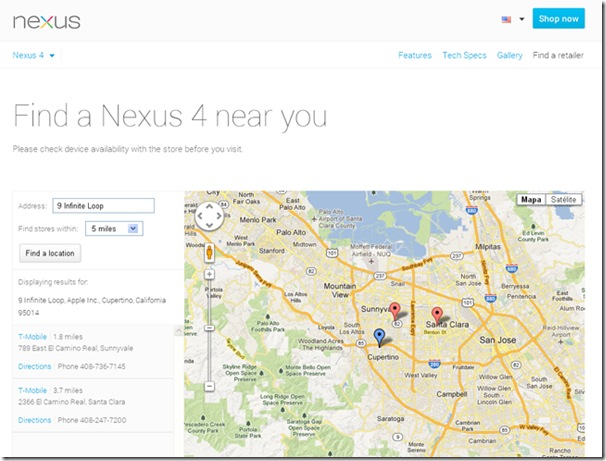Click the Mountain View map label
The height and width of the screenshot is (461, 606).
tap(340, 290)
